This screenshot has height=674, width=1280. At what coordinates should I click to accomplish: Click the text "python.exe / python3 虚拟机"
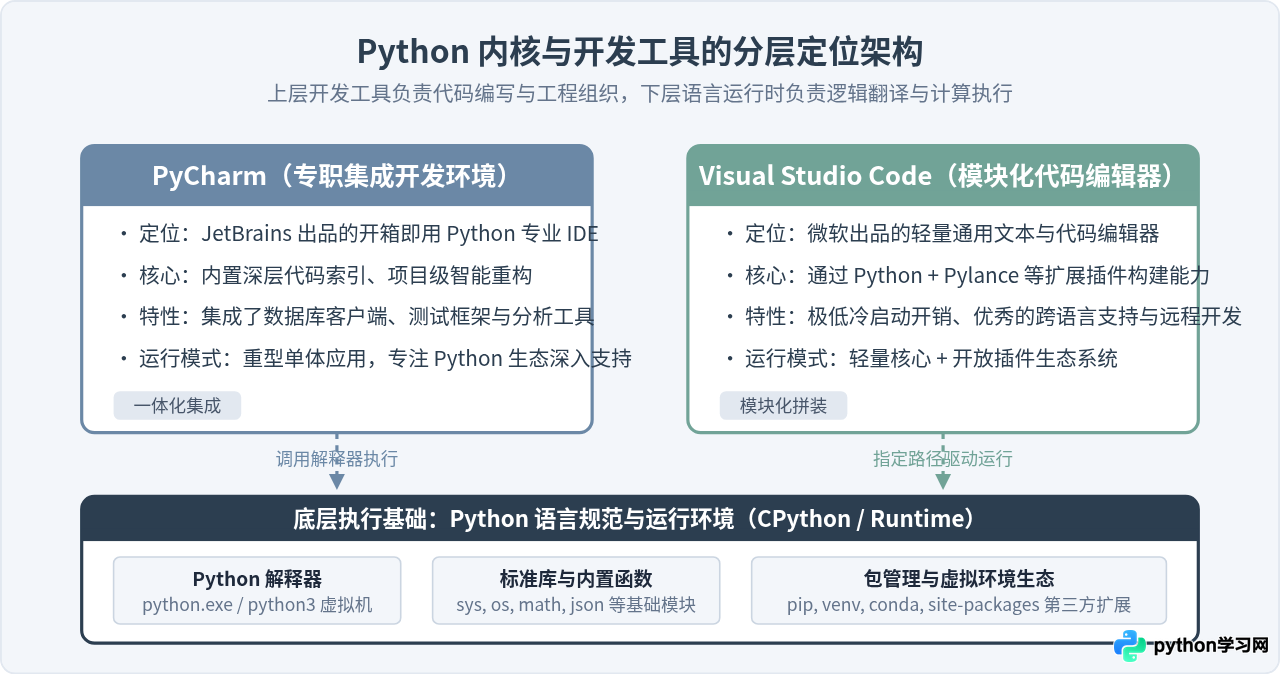[257, 605]
